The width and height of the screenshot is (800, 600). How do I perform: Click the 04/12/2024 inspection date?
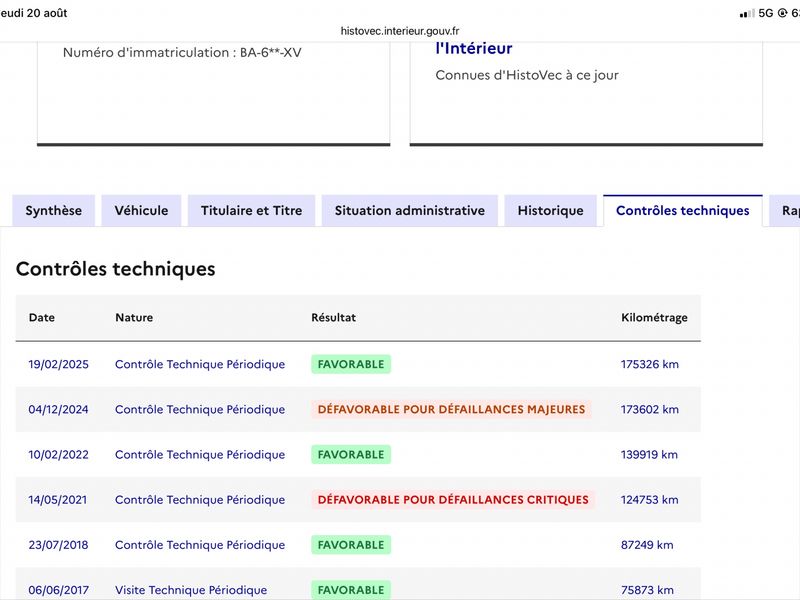[x=59, y=409]
